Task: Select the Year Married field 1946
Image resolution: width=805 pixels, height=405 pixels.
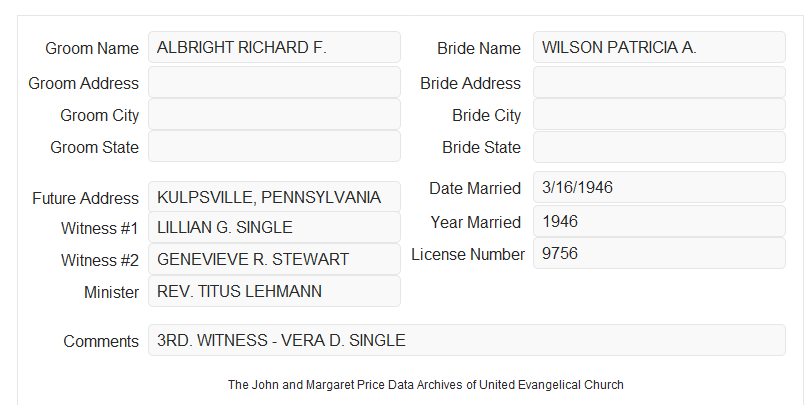Action: point(659,221)
